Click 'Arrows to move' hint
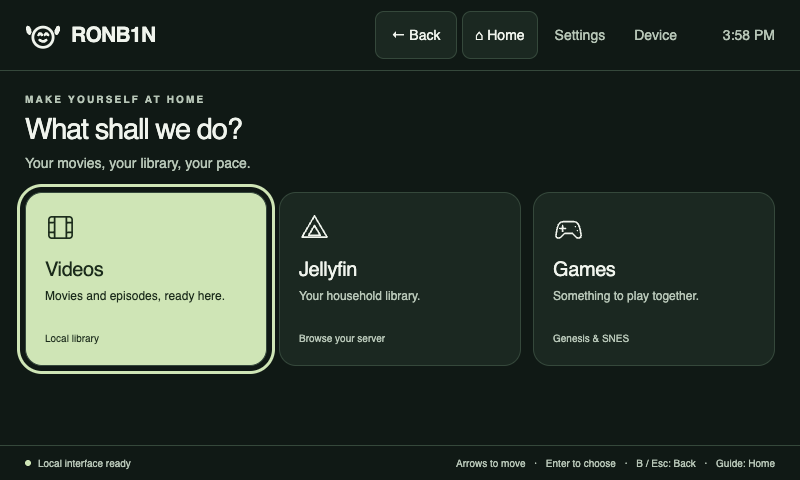800x480 pixels. tap(490, 463)
